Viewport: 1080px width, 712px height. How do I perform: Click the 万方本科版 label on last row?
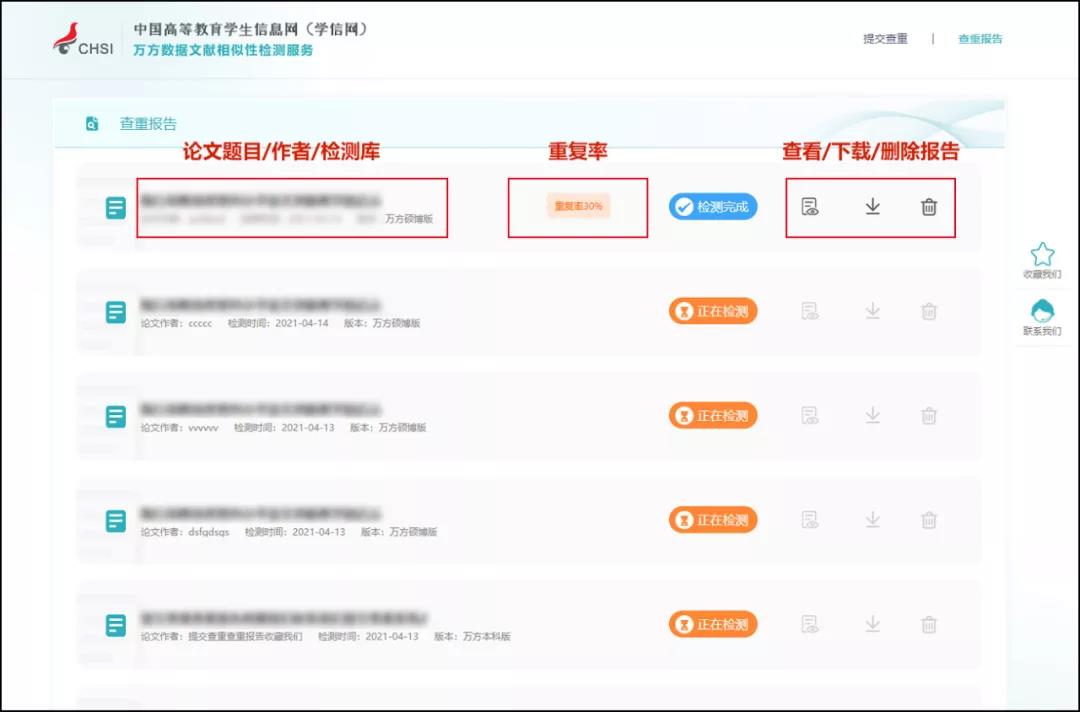(485, 636)
